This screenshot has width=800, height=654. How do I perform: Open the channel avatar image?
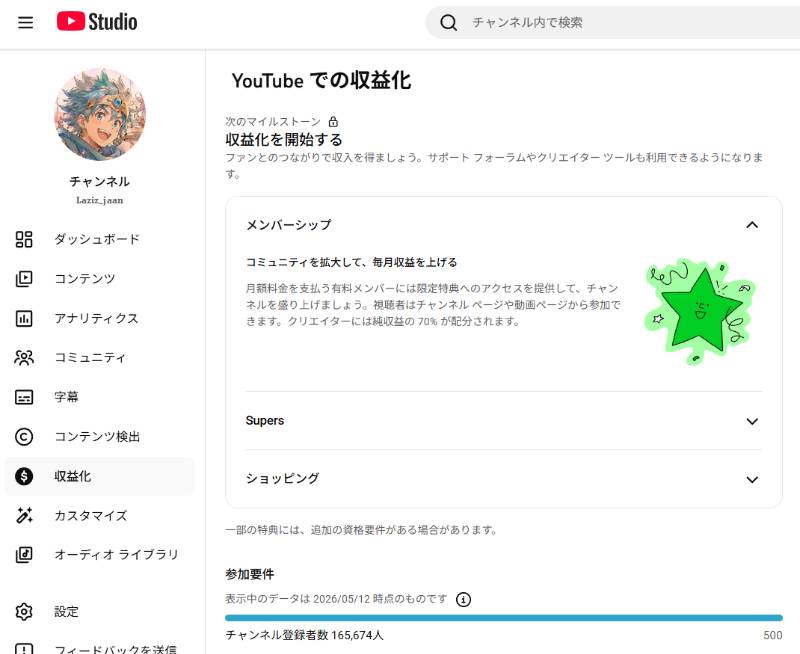100,115
